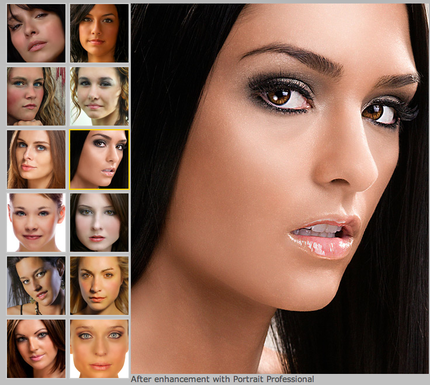Select the pale face with dark brown hair thumbnail

tap(99, 222)
